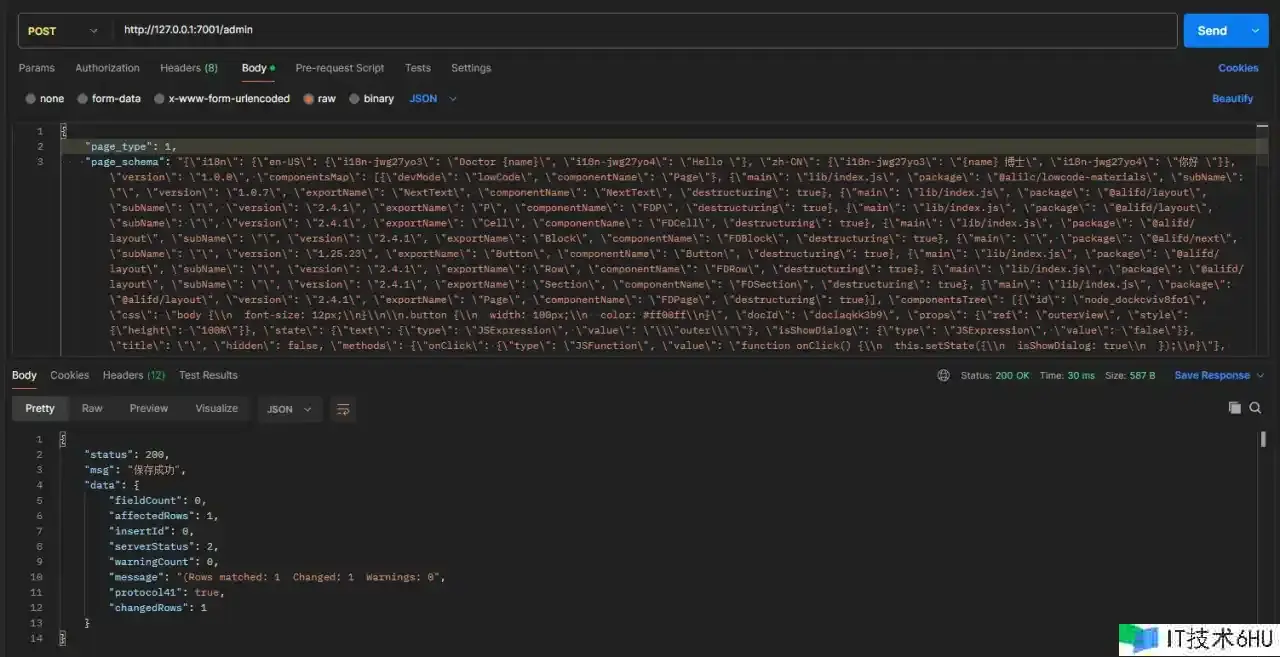
Task: Open the Send button arrow menu
Action: pyautogui.click(x=1255, y=31)
